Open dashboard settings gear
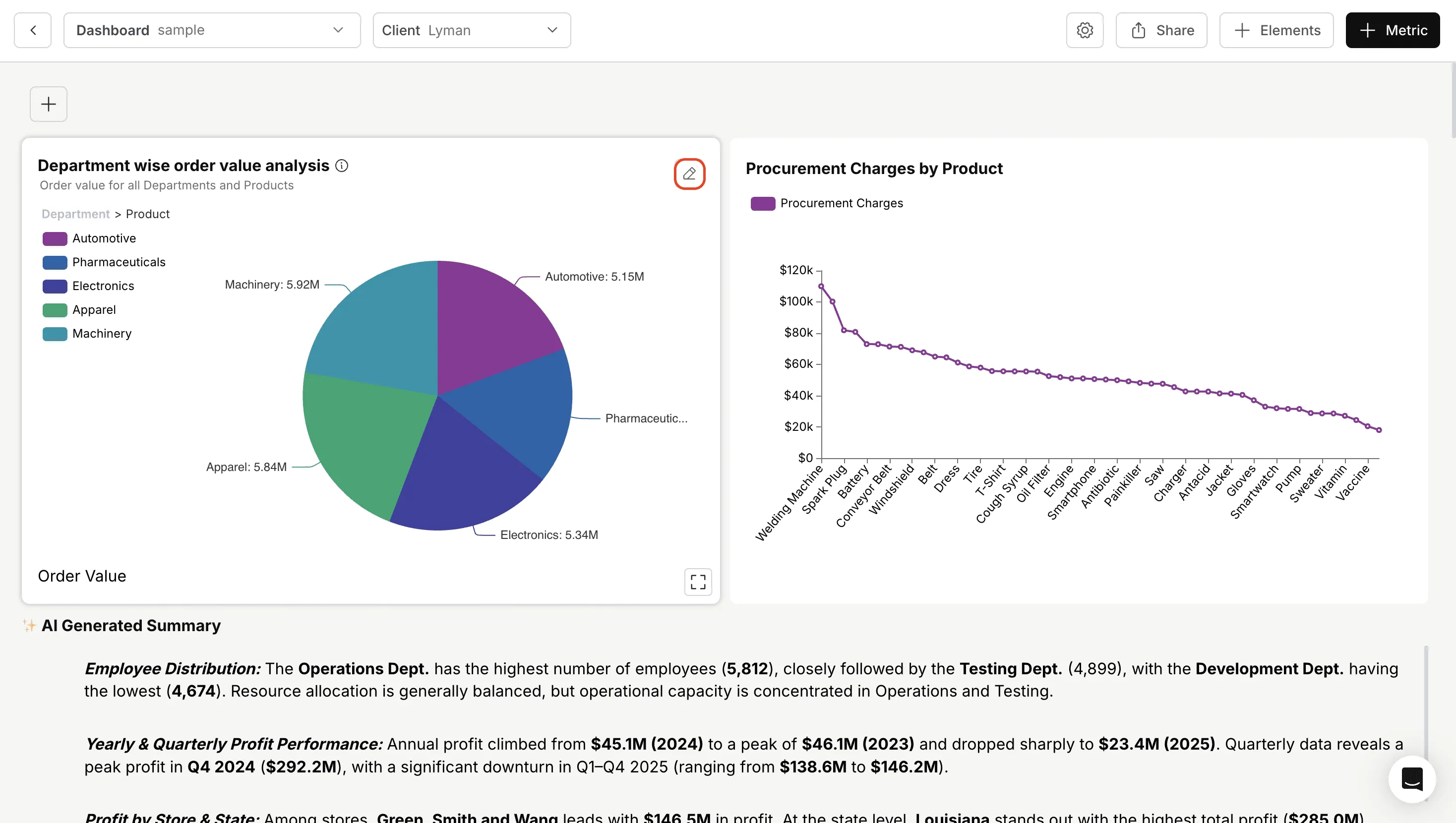The height and width of the screenshot is (823, 1456). [x=1085, y=31]
